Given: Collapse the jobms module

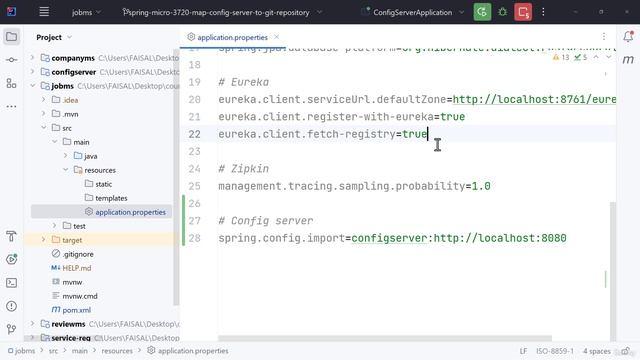Looking at the screenshot, I should click(33, 86).
